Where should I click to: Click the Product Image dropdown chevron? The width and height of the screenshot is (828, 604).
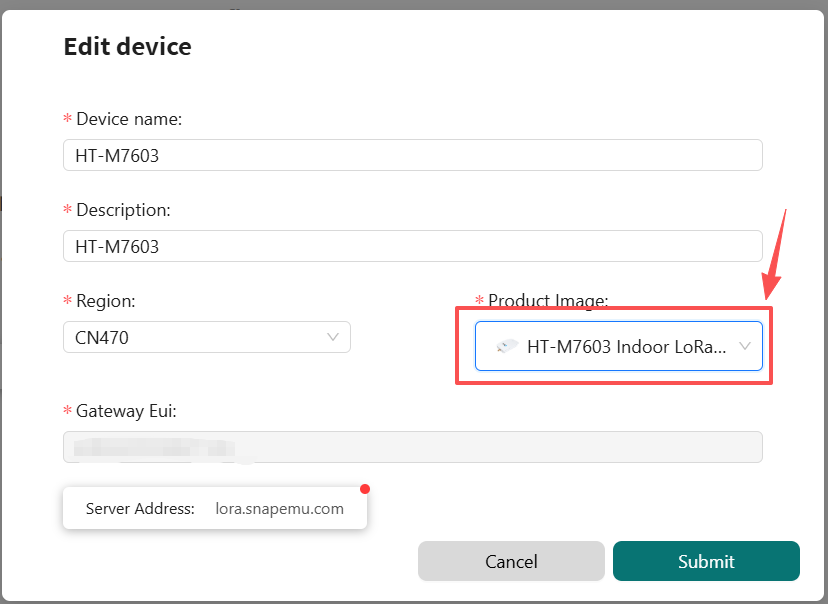[744, 346]
